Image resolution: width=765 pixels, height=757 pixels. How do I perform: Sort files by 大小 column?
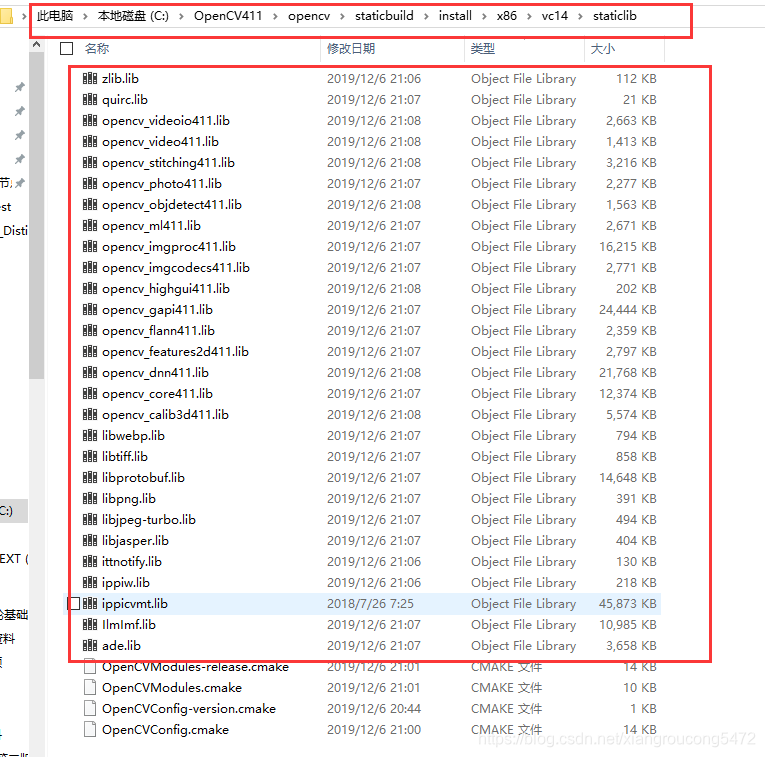coord(603,48)
